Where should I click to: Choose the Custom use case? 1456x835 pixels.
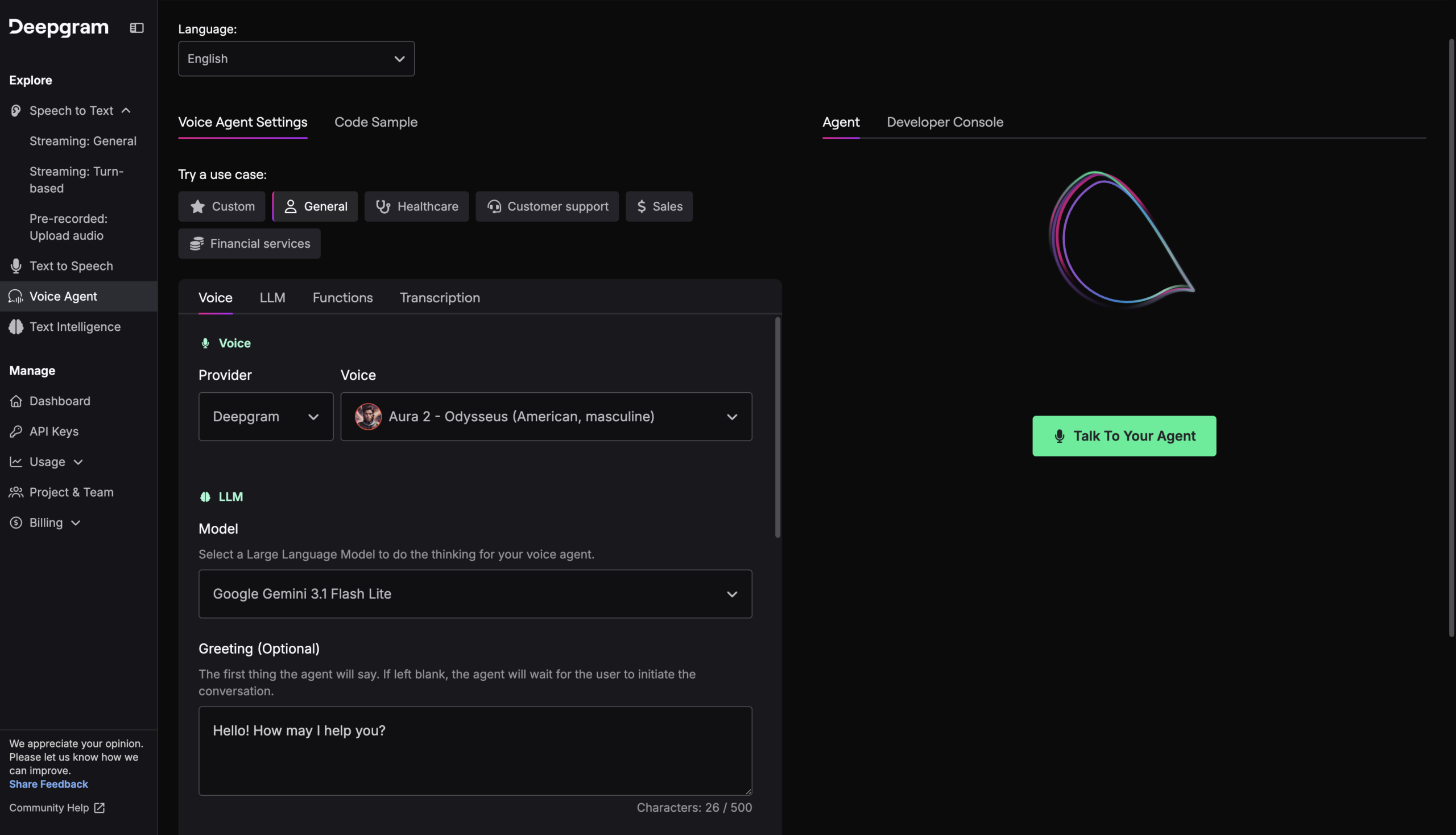(221, 206)
